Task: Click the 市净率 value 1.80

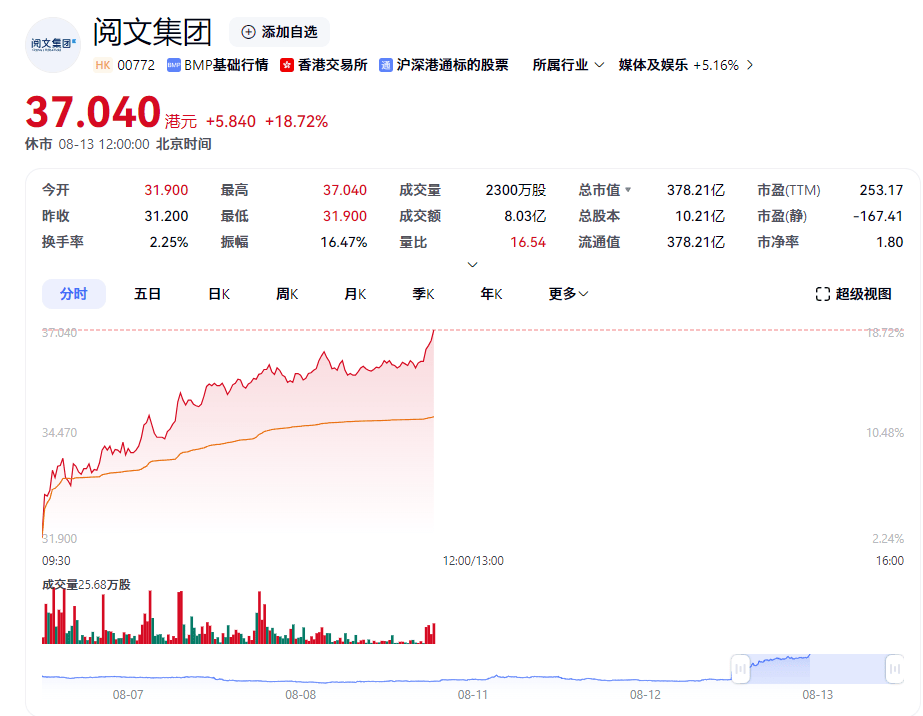Action: 889,242
